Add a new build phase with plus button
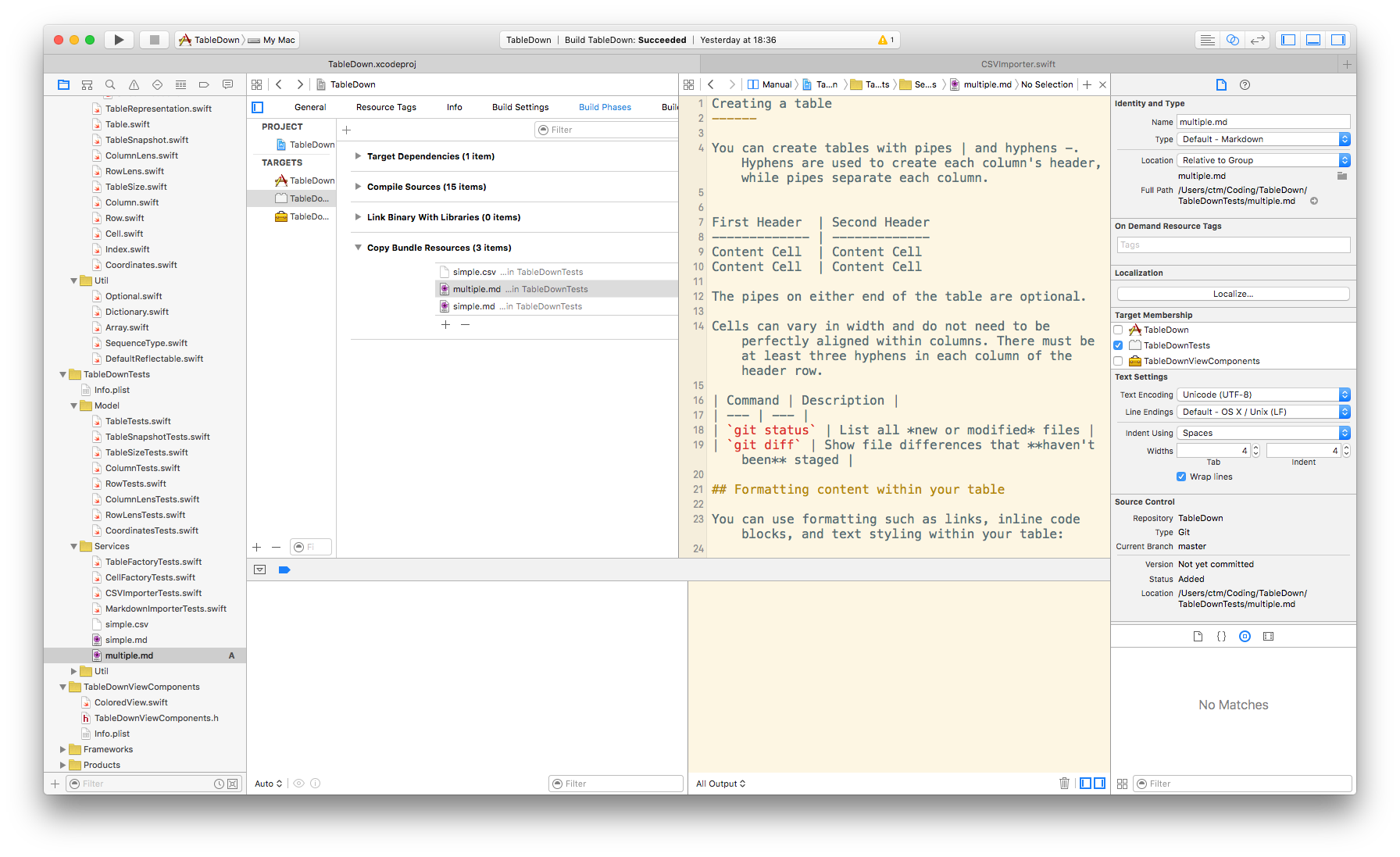The image size is (1400, 857). (x=347, y=130)
